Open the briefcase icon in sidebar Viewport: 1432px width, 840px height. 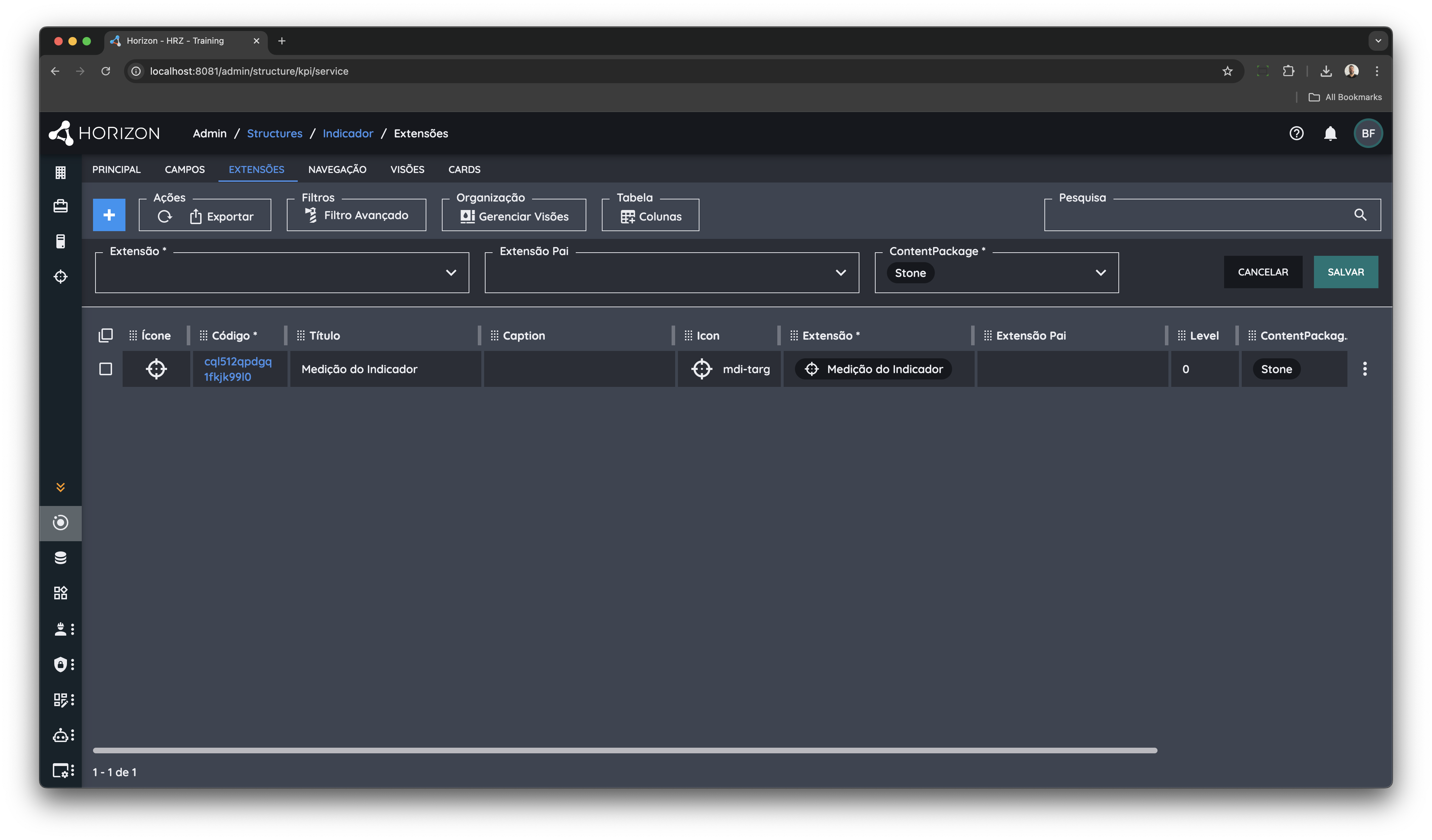click(60, 206)
